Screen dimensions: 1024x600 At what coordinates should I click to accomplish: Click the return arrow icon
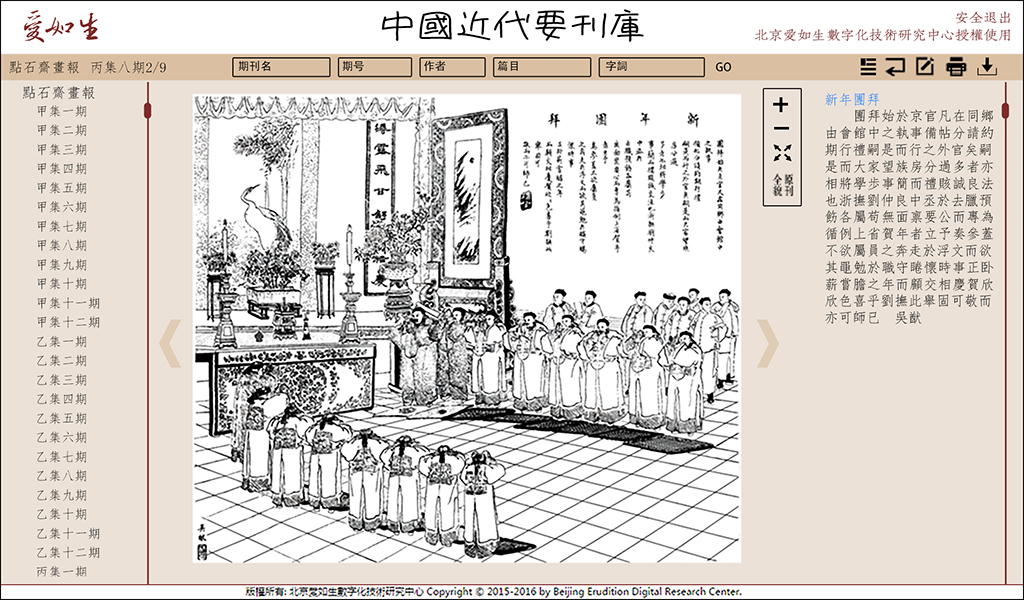tap(896, 67)
